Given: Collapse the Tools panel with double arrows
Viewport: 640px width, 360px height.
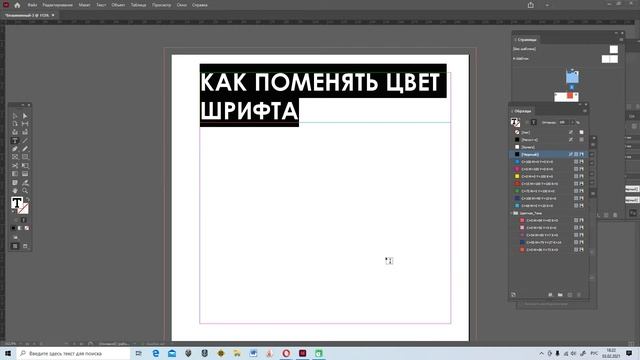Looking at the screenshot, I should (x=22, y=105).
